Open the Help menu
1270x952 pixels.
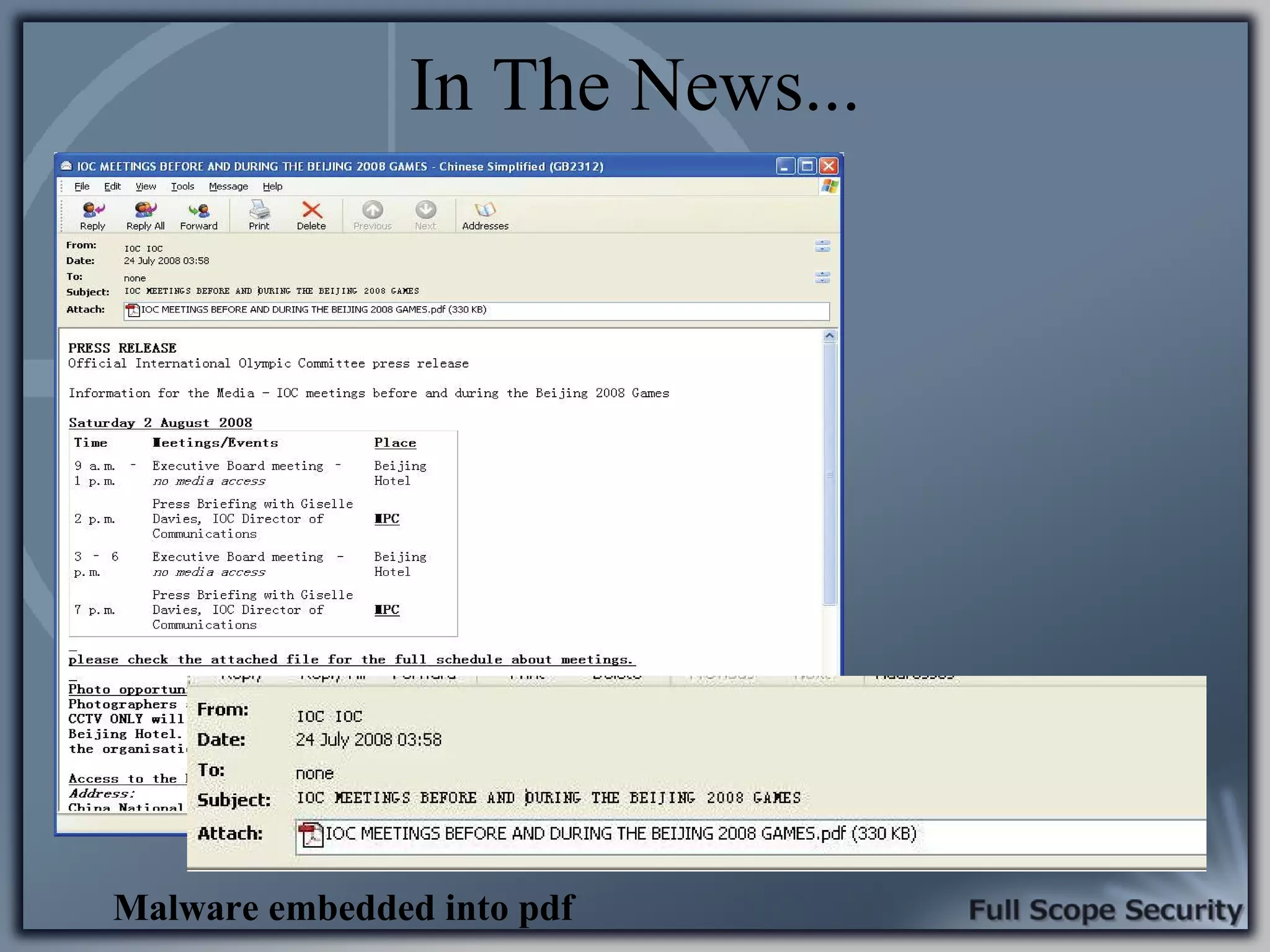272,187
